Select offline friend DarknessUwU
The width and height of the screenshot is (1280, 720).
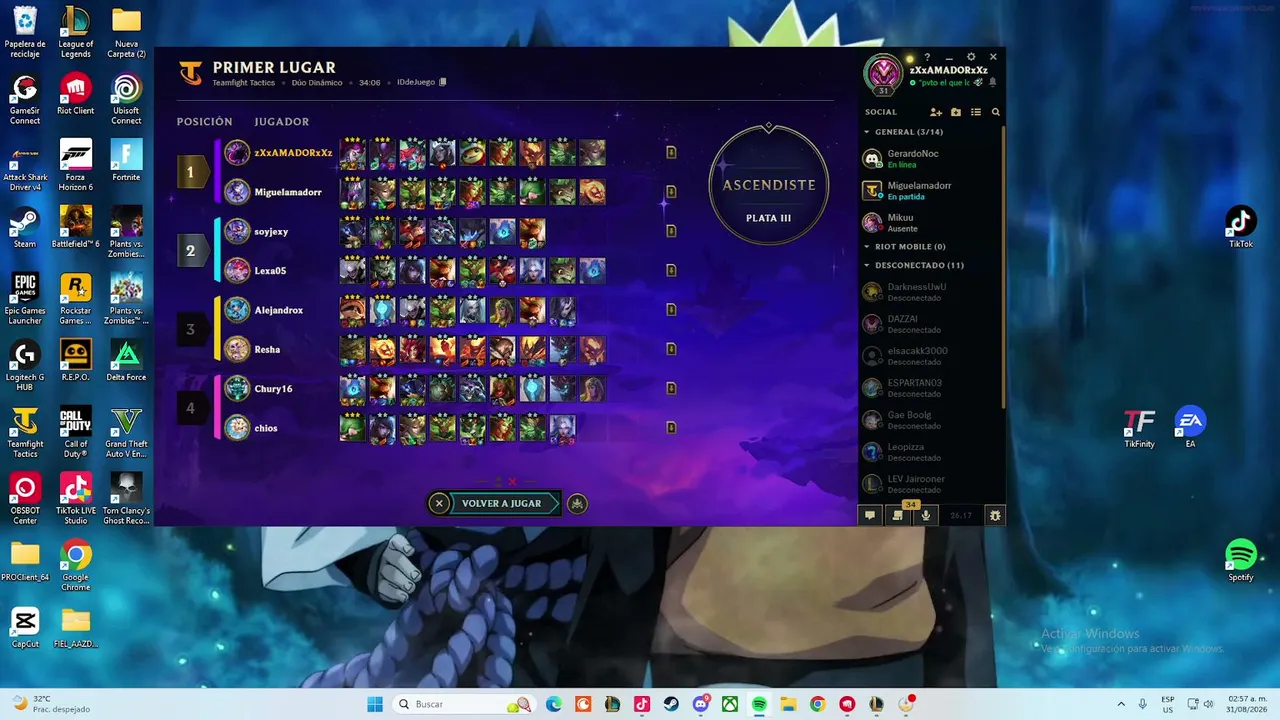point(930,292)
